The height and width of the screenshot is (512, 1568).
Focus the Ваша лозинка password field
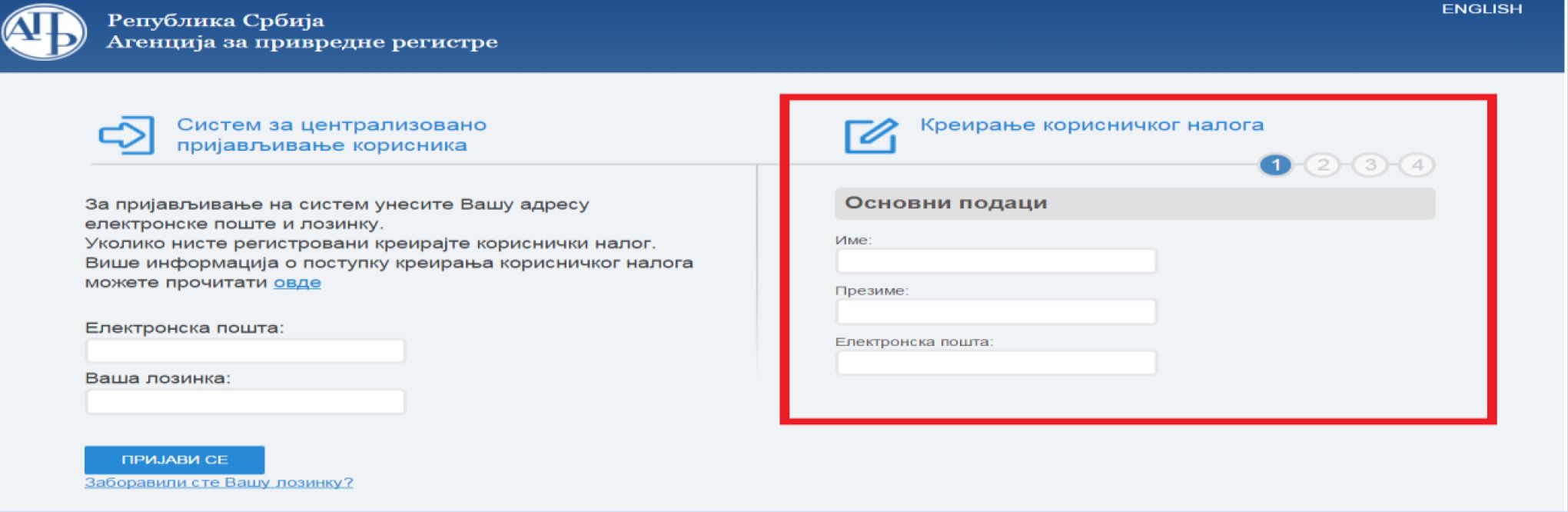(x=245, y=401)
